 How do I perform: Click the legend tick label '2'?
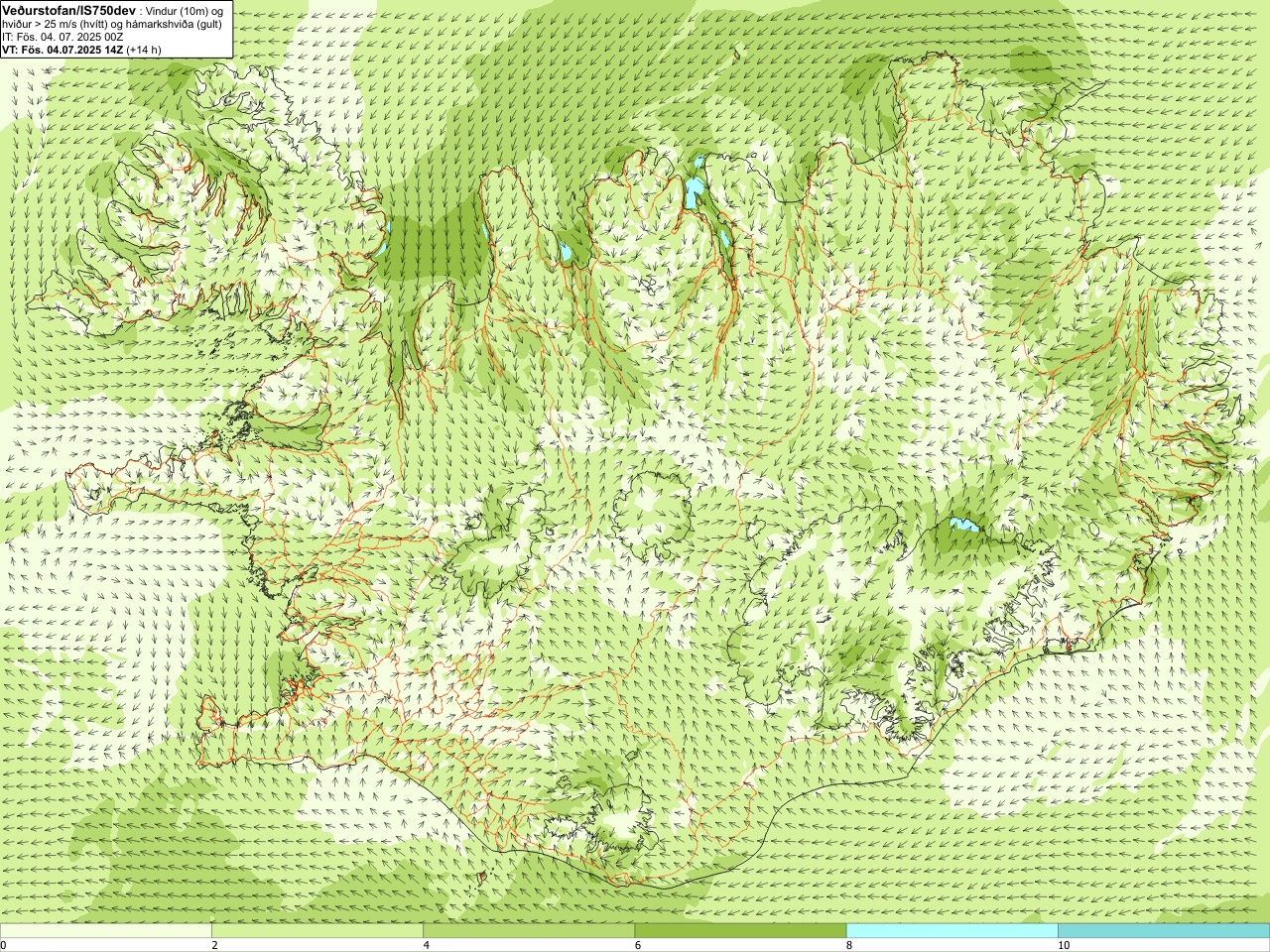coord(214,945)
